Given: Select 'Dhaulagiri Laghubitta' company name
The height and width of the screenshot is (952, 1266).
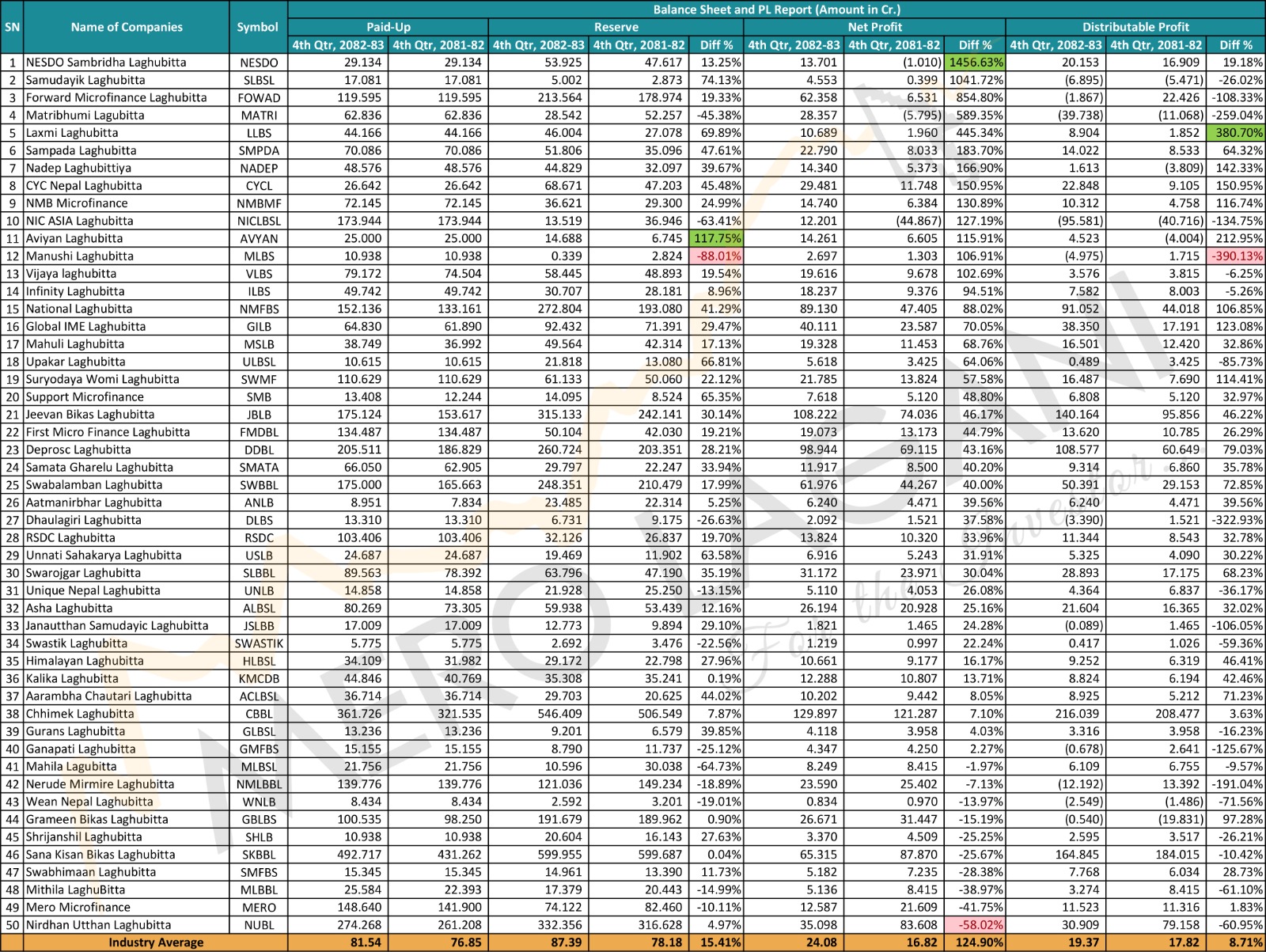Looking at the screenshot, I should point(83,520).
